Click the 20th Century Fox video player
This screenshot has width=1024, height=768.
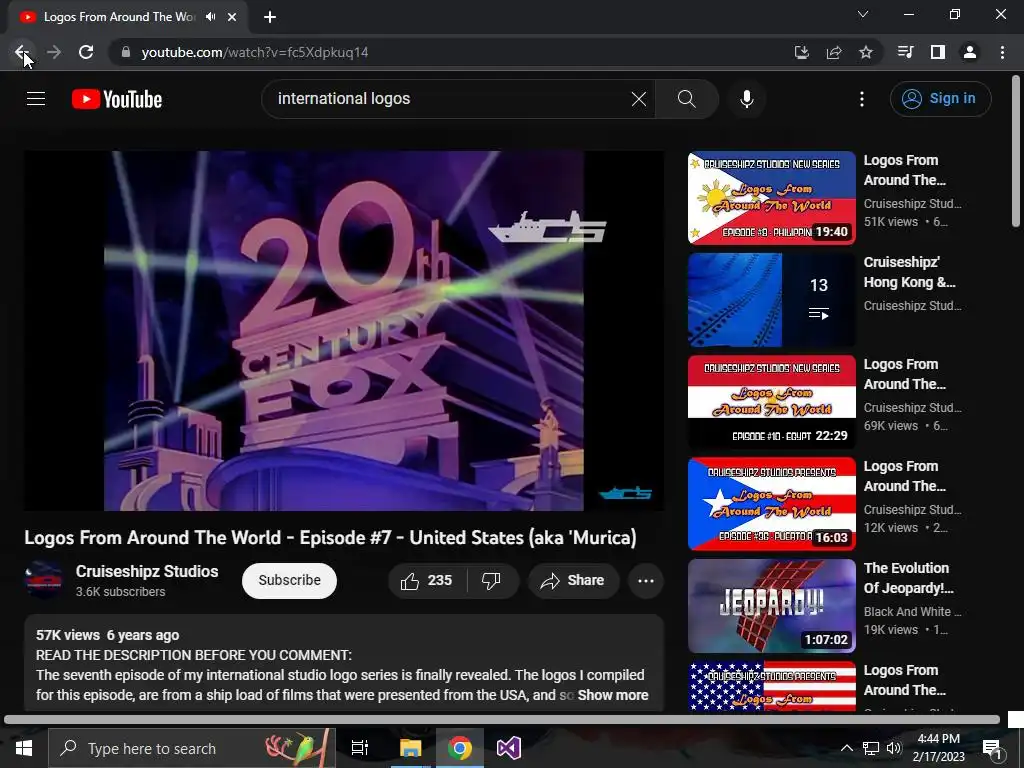344,330
